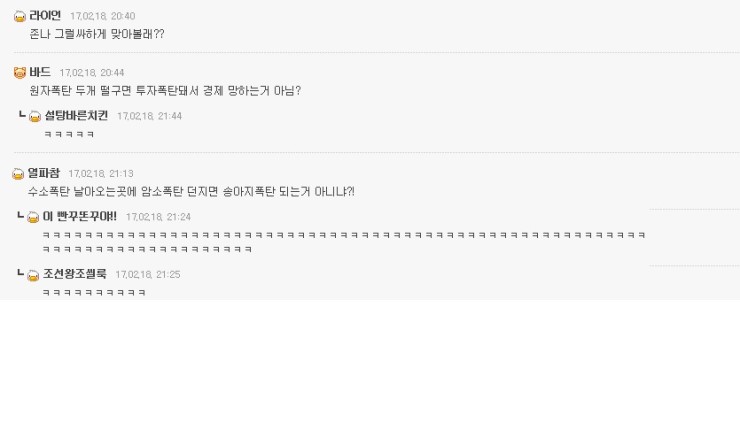Open the 열파참 user profile
740x430 pixels.
coord(43,174)
